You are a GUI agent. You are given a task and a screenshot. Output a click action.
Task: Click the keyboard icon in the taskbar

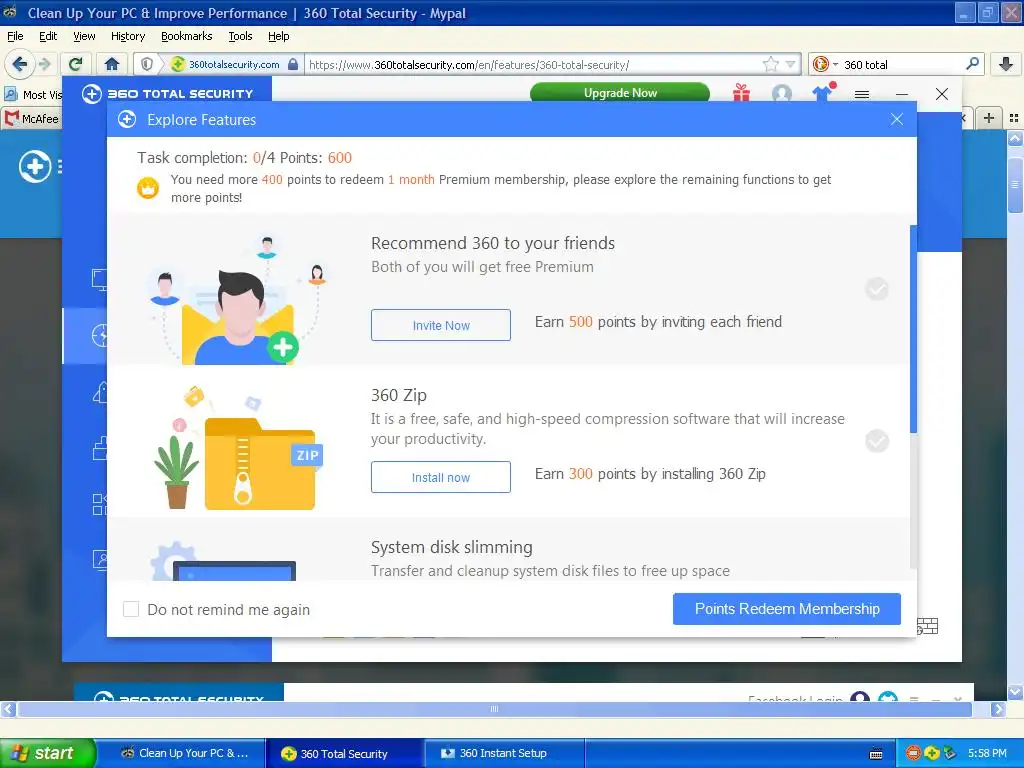point(876,754)
